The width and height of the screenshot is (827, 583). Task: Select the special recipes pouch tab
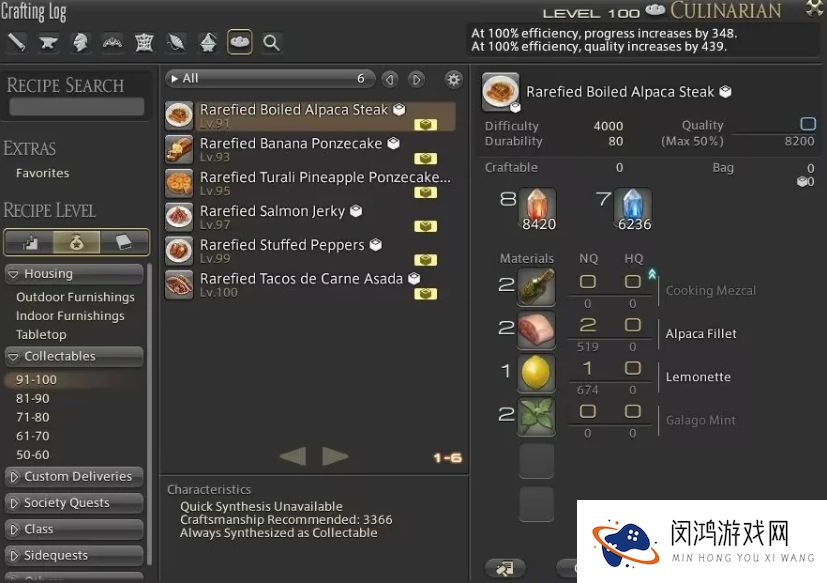tap(76, 243)
